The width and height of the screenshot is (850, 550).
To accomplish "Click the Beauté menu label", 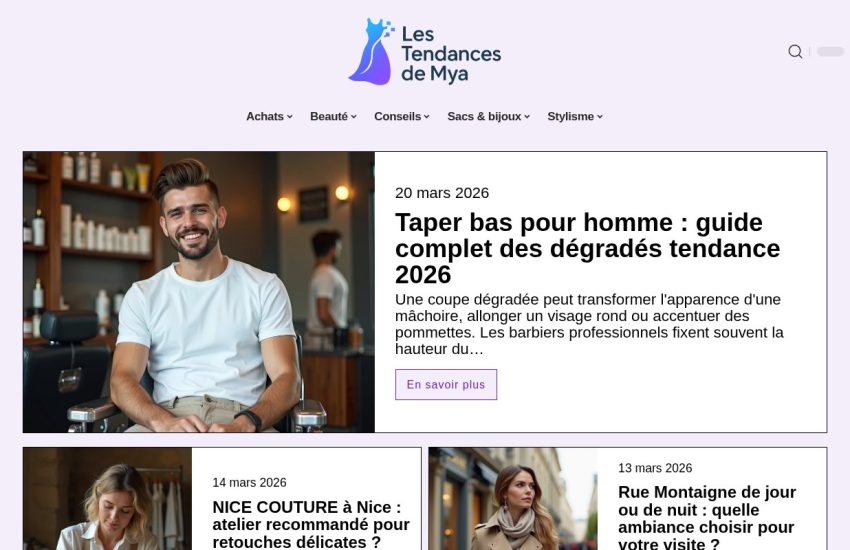I will coord(329,117).
